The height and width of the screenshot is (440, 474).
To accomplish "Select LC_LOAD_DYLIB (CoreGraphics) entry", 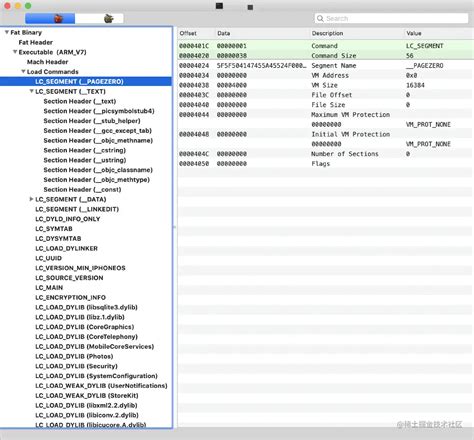I will (x=85, y=327).
